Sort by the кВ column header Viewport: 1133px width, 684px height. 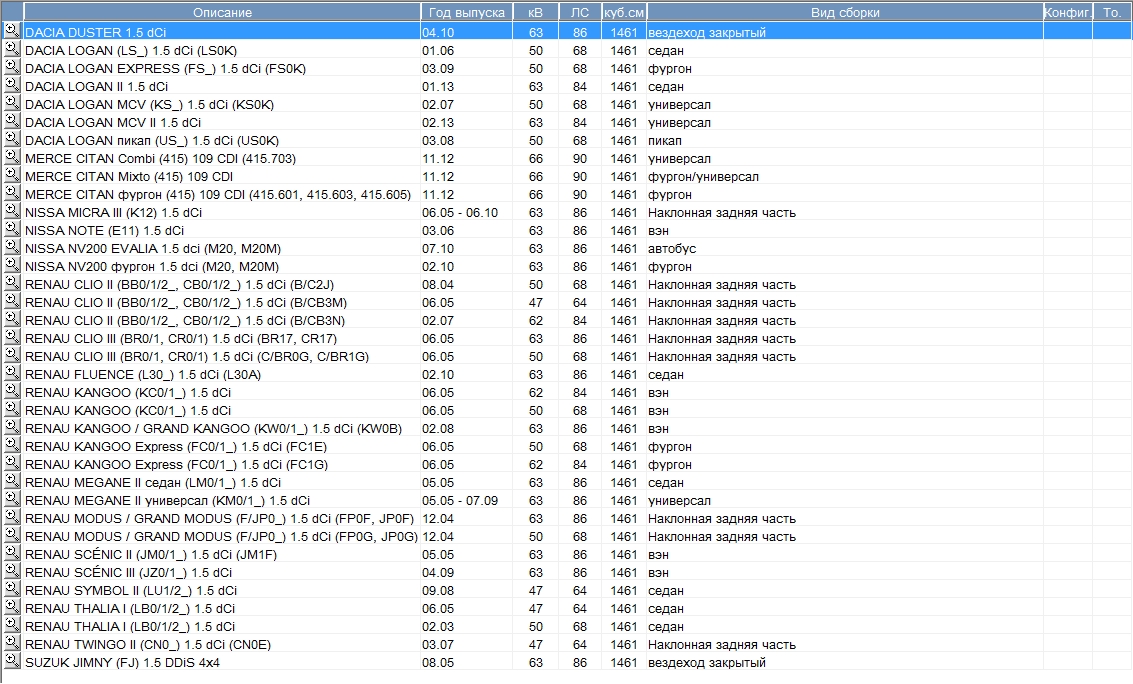535,12
